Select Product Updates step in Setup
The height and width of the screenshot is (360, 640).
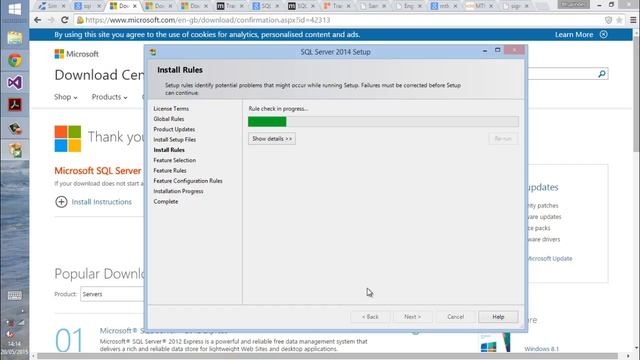[174, 129]
